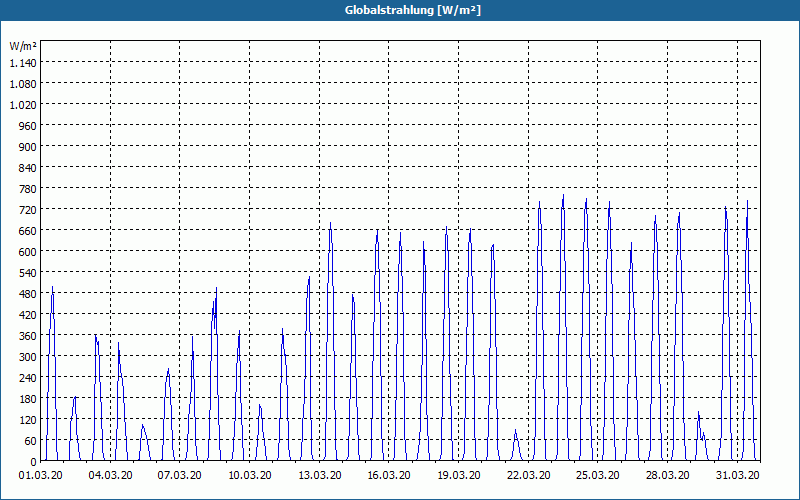
Task: Click the 720 y-axis label
Action: (28, 210)
